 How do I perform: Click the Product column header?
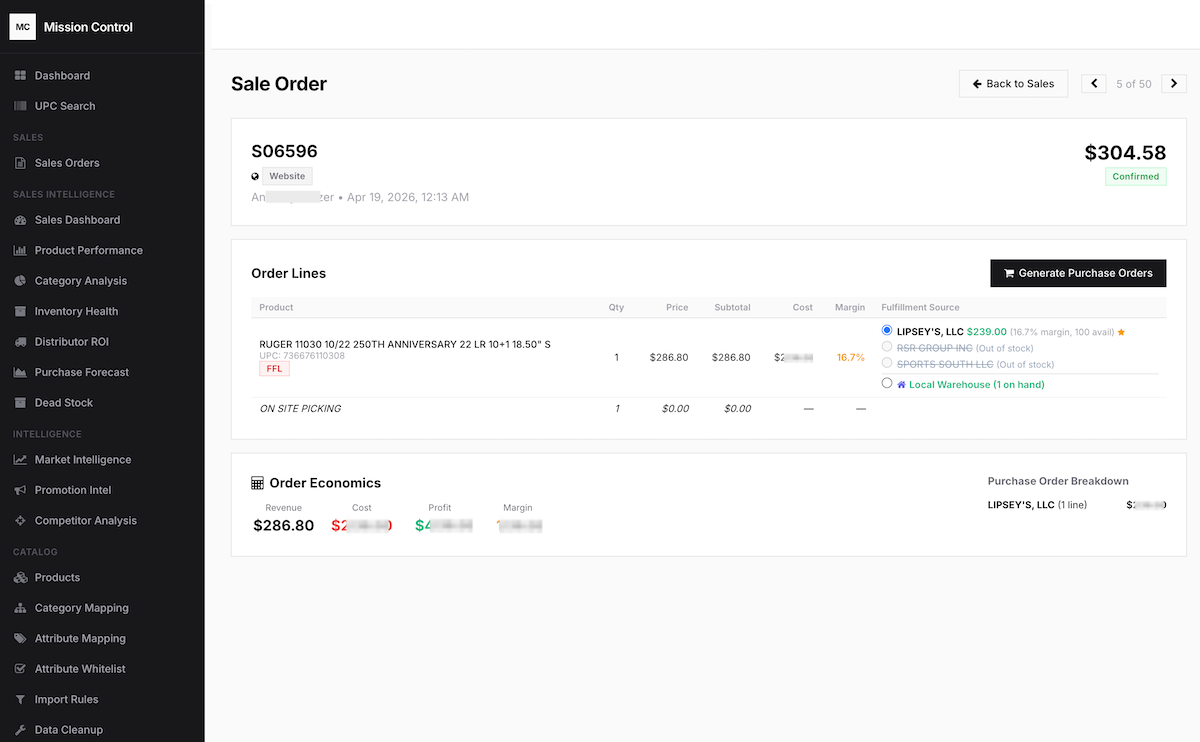276,308
